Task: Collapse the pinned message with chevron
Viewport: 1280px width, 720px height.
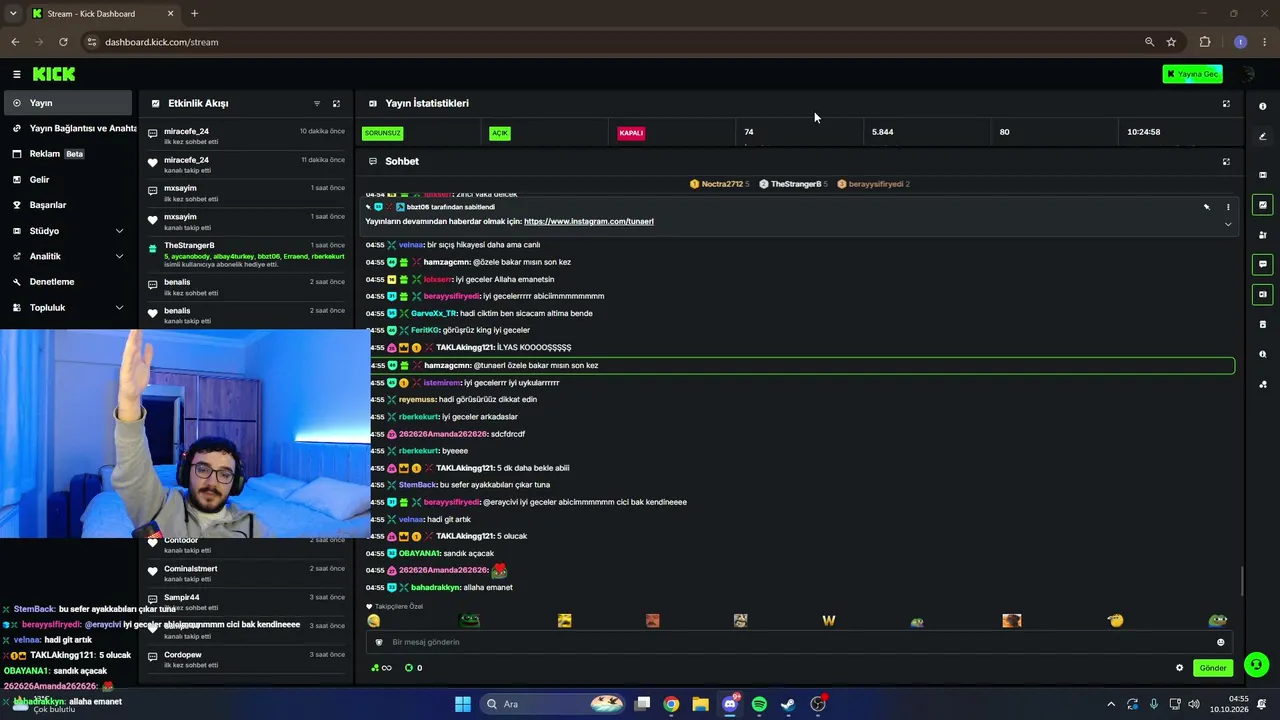Action: (1228, 224)
